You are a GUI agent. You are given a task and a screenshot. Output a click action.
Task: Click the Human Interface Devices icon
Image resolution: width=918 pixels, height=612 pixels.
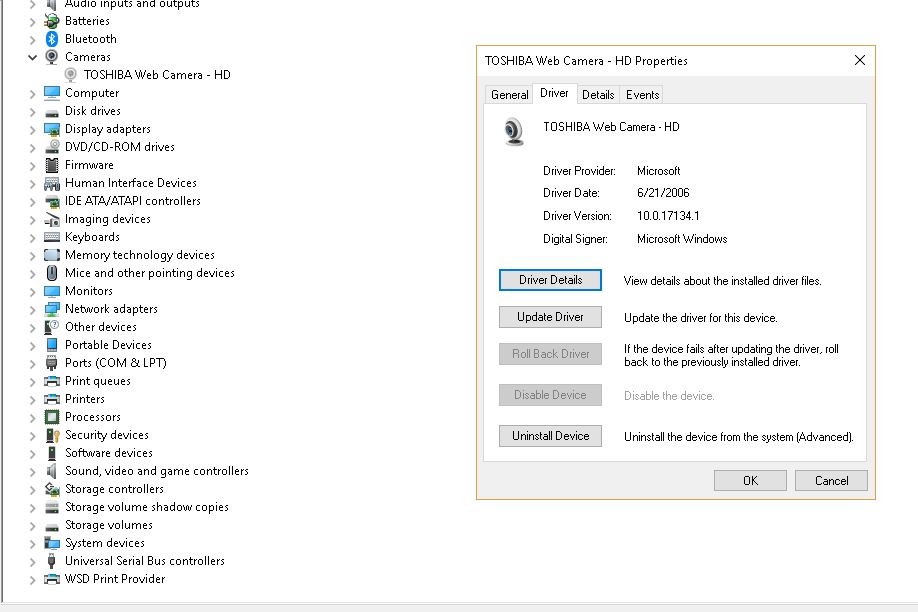pos(52,183)
